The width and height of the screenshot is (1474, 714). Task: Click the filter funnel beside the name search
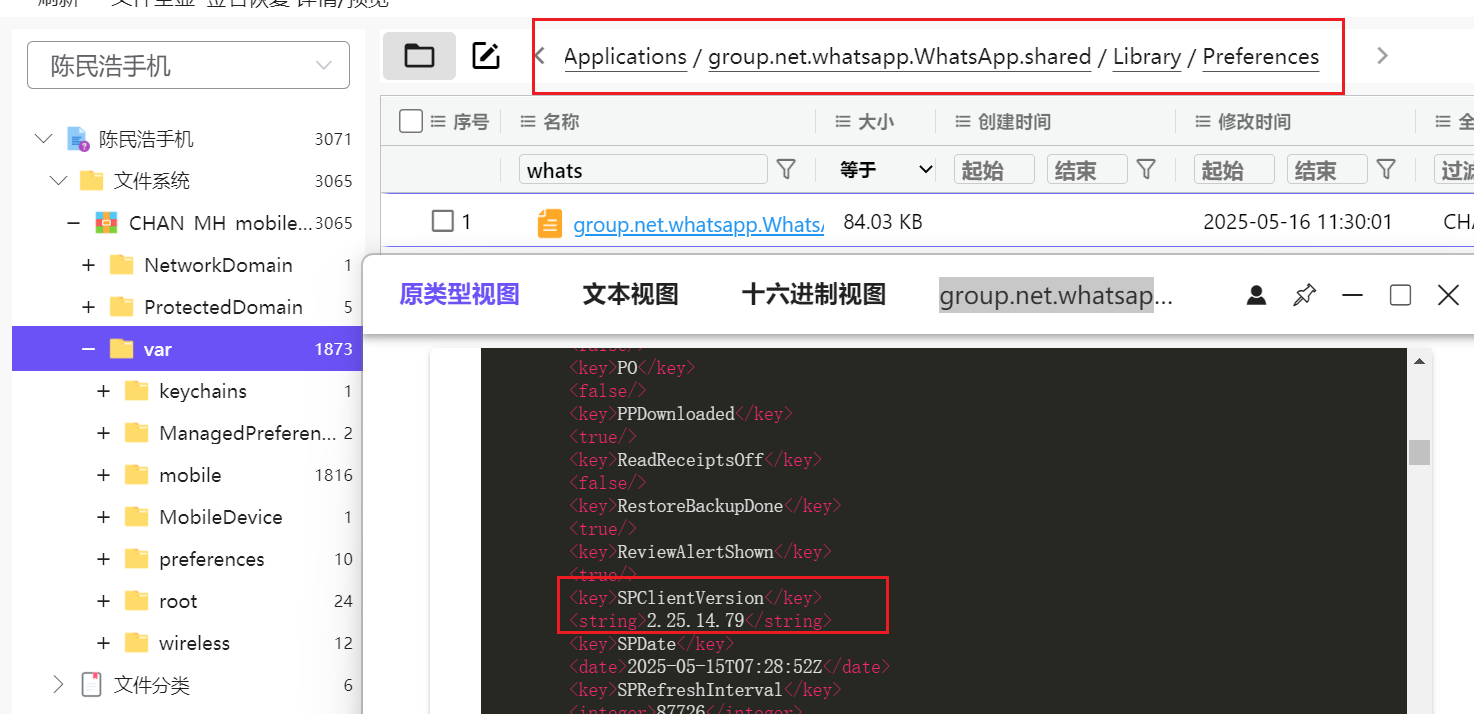click(786, 169)
